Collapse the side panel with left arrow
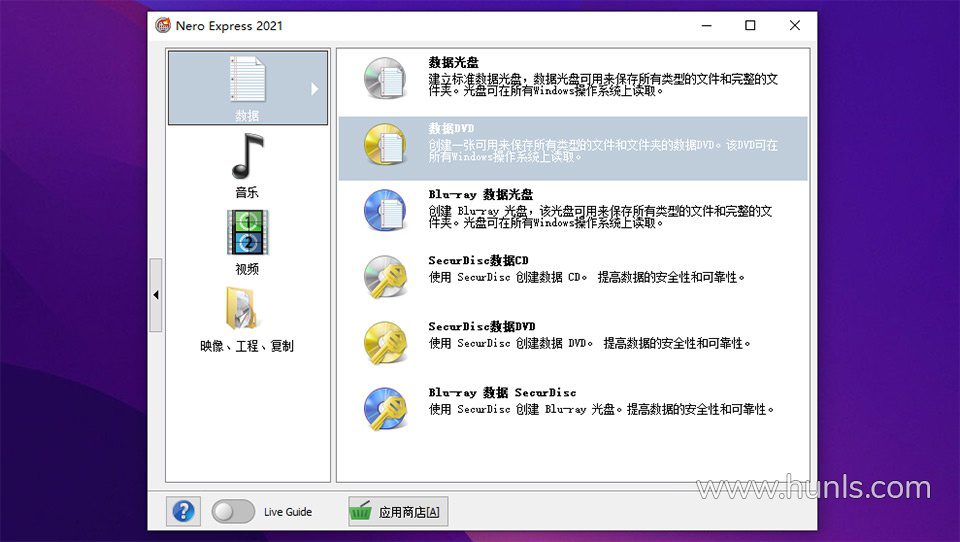This screenshot has height=542, width=960. 156,295
